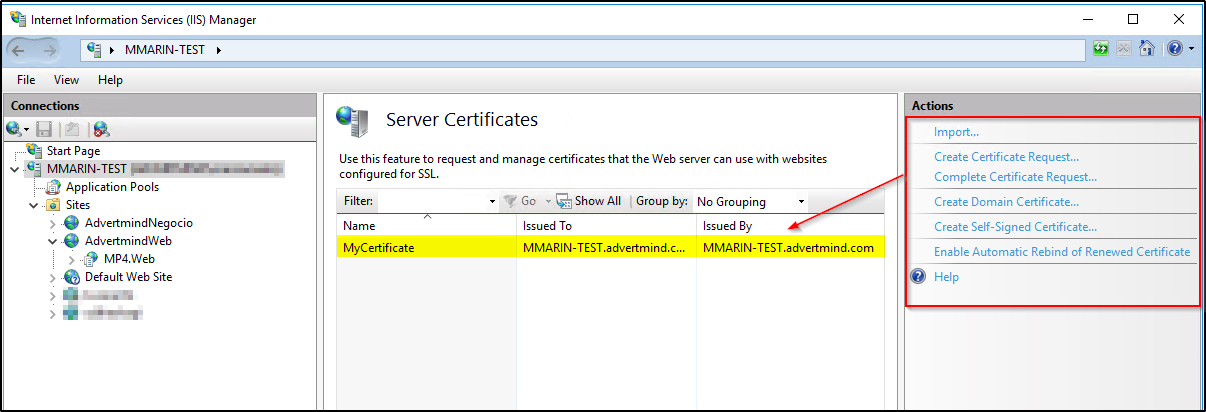Click the Import... action link
Screen dimensions: 1206x412
coord(956,132)
